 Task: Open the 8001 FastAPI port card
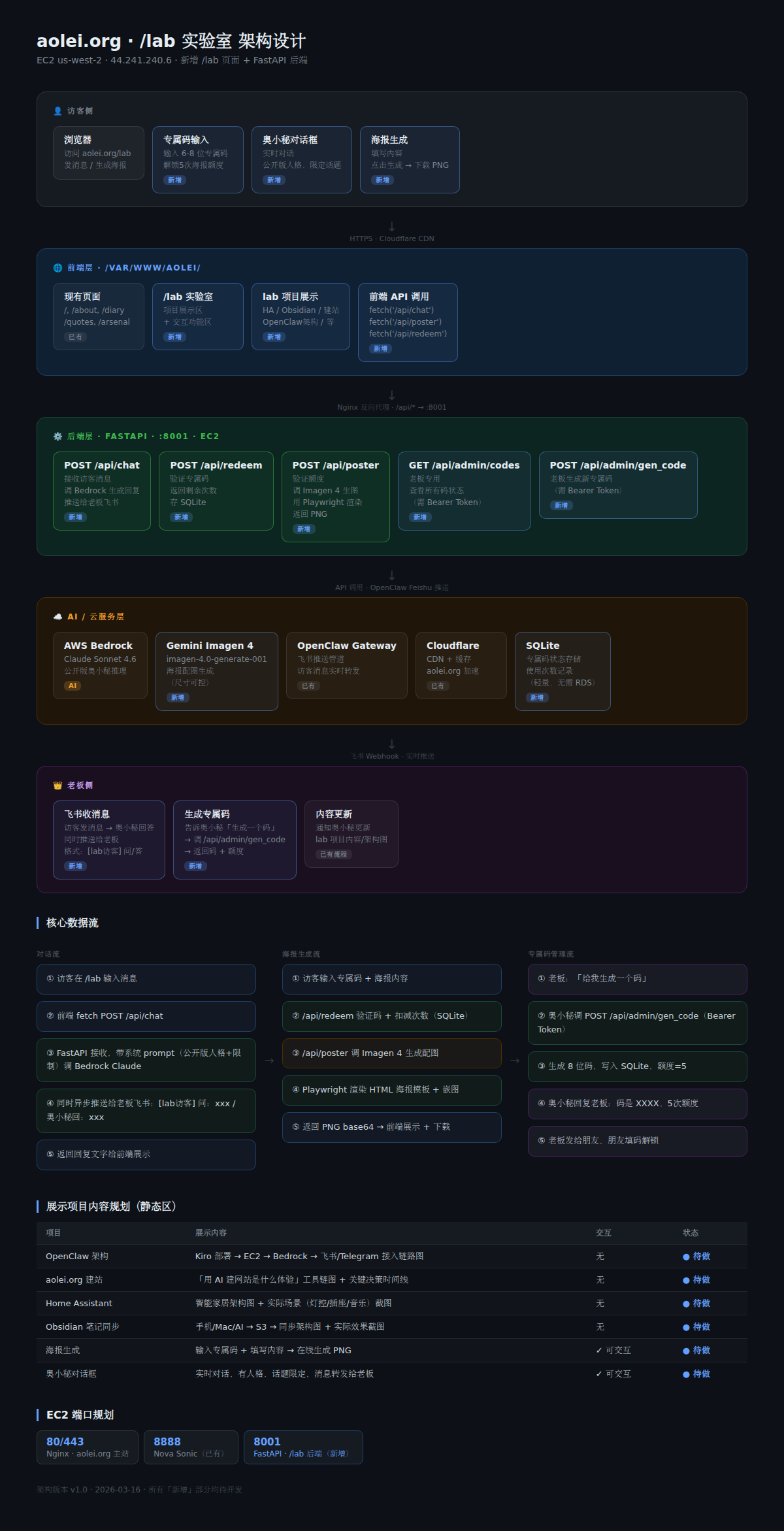click(303, 1447)
